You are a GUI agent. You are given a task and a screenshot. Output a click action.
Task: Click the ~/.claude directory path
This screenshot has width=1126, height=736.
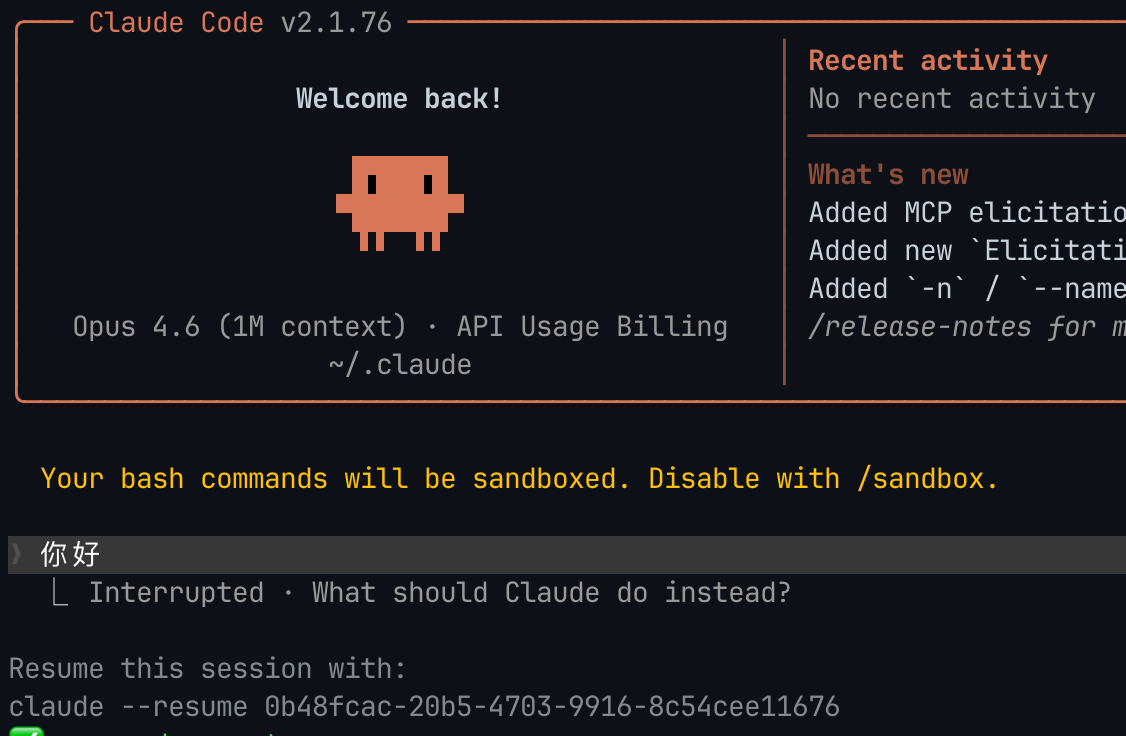399,365
